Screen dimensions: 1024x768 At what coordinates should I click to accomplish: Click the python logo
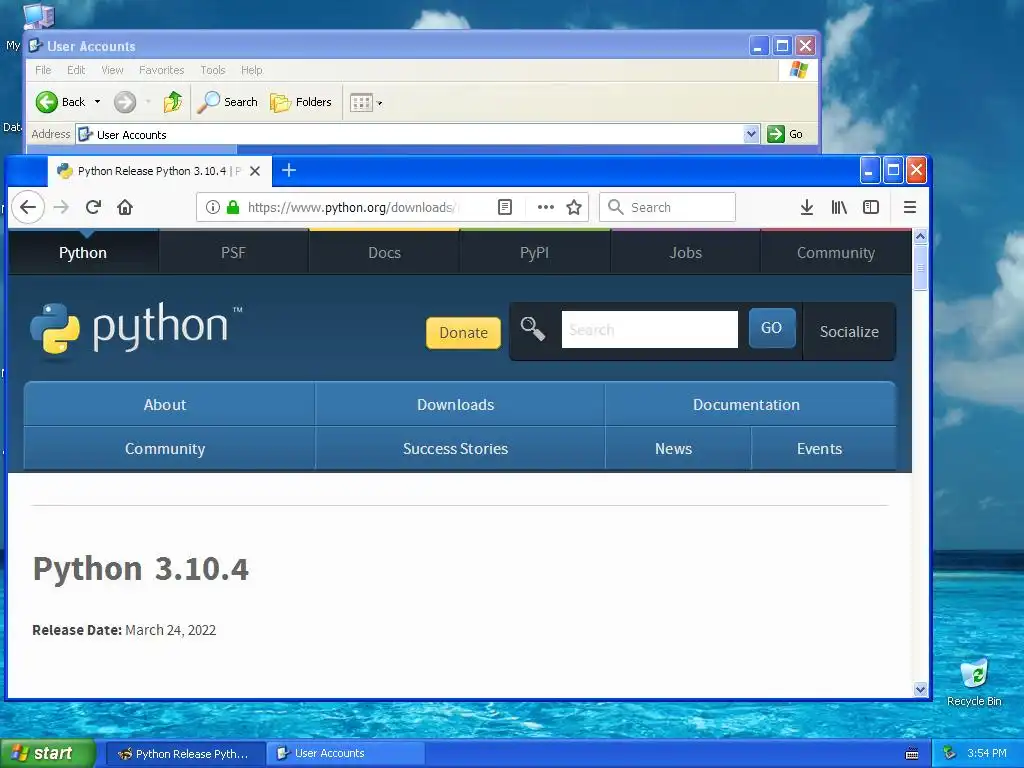tap(136, 329)
